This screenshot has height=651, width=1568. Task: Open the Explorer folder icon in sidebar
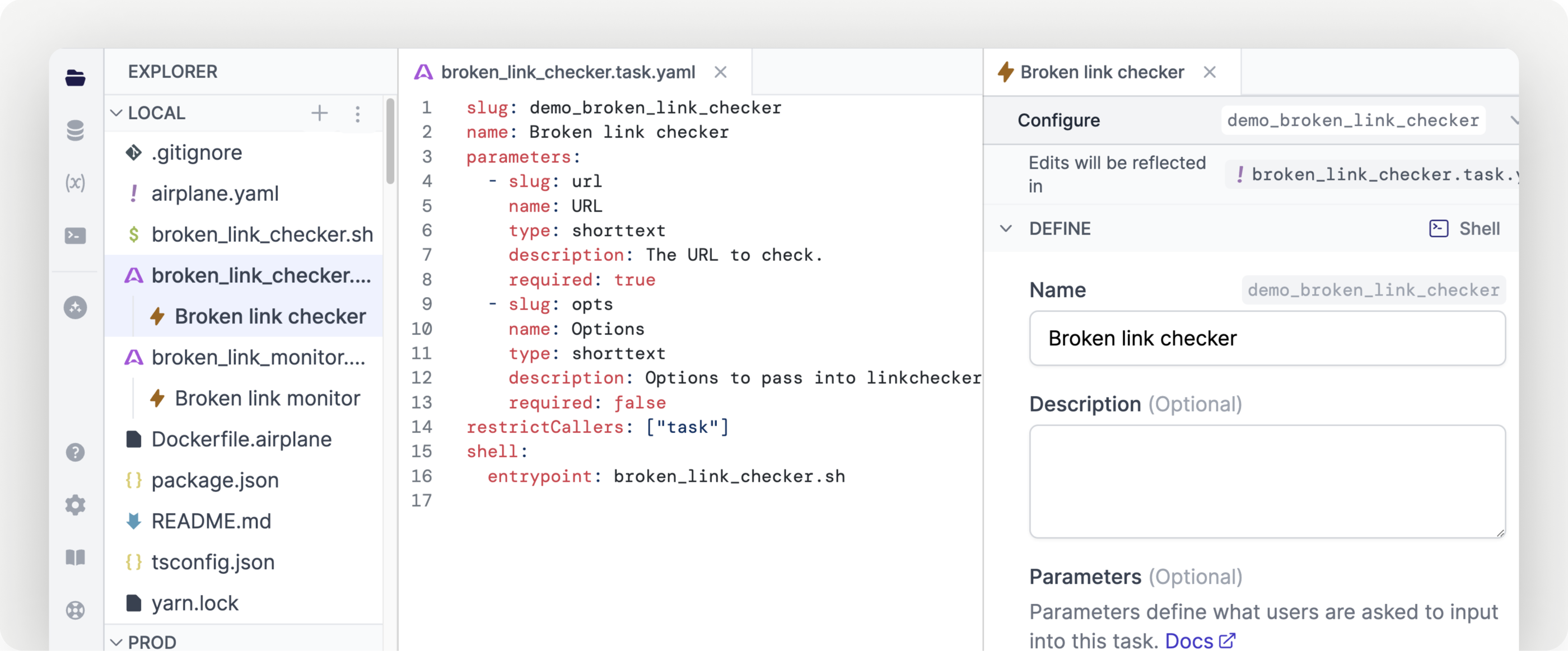(75, 78)
